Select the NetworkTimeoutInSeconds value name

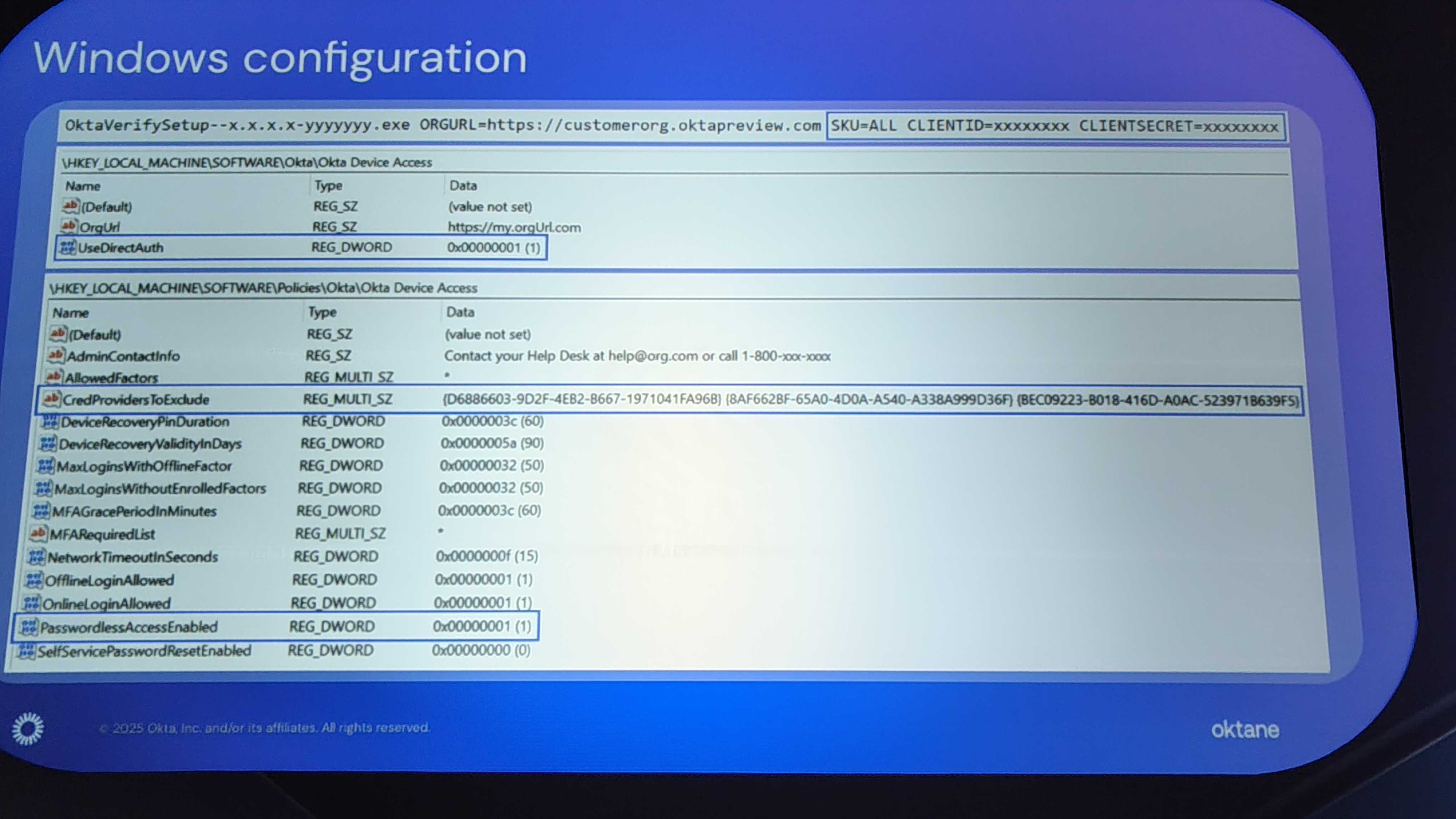tap(133, 558)
